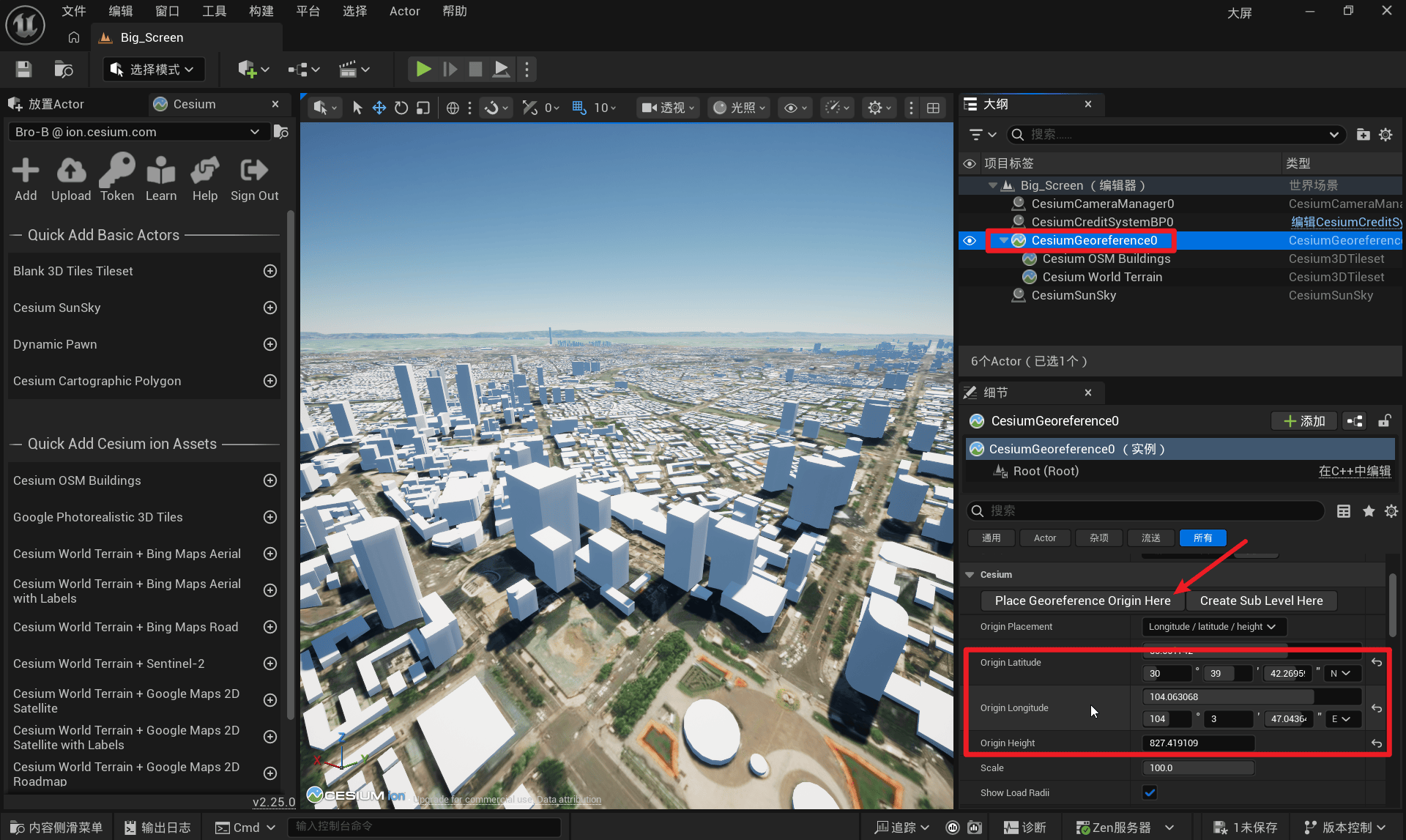Toggle Show Load Radii checkbox
The width and height of the screenshot is (1406, 840).
pos(1150,792)
